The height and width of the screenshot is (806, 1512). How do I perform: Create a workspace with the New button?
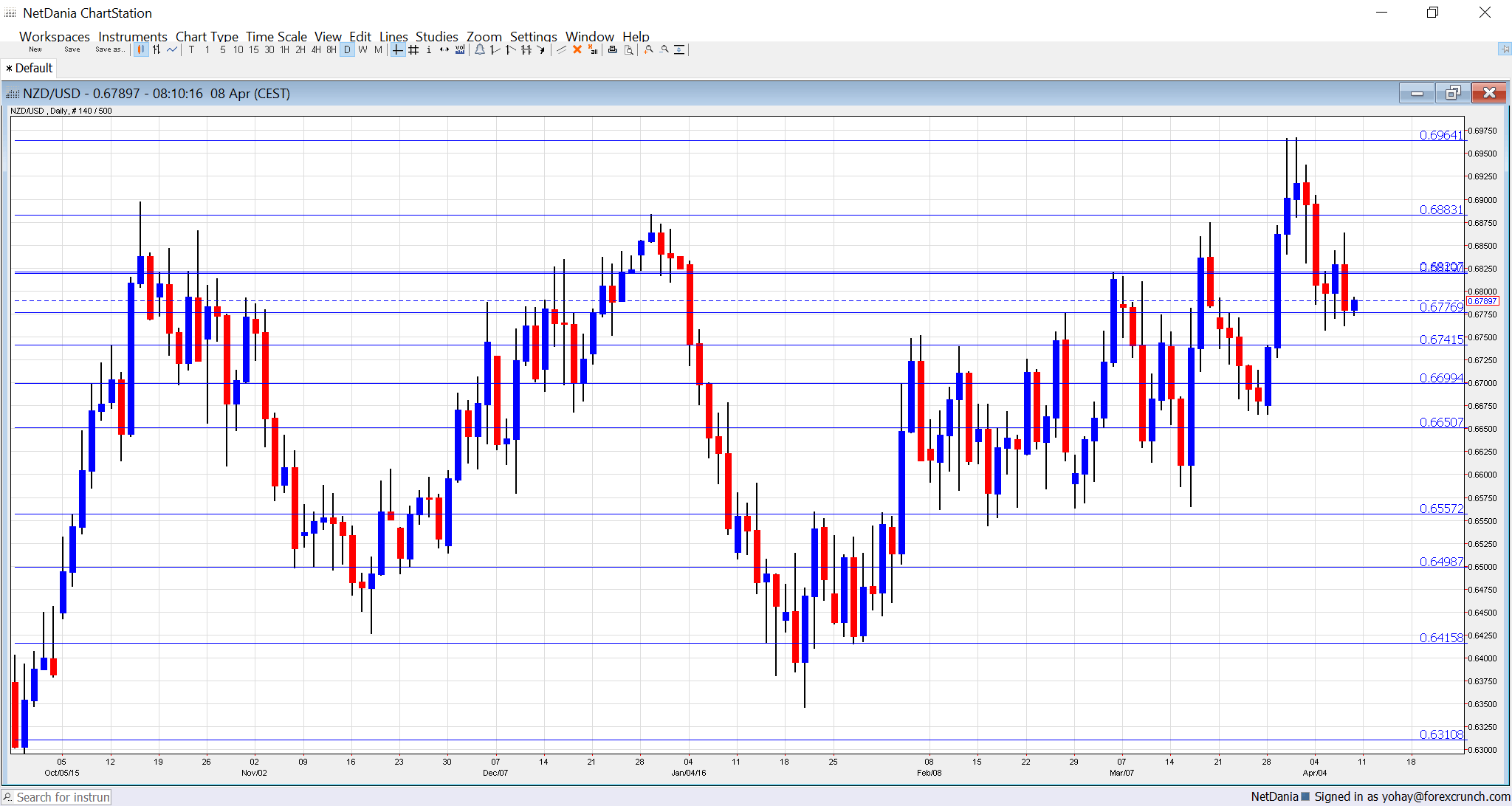click(x=34, y=49)
